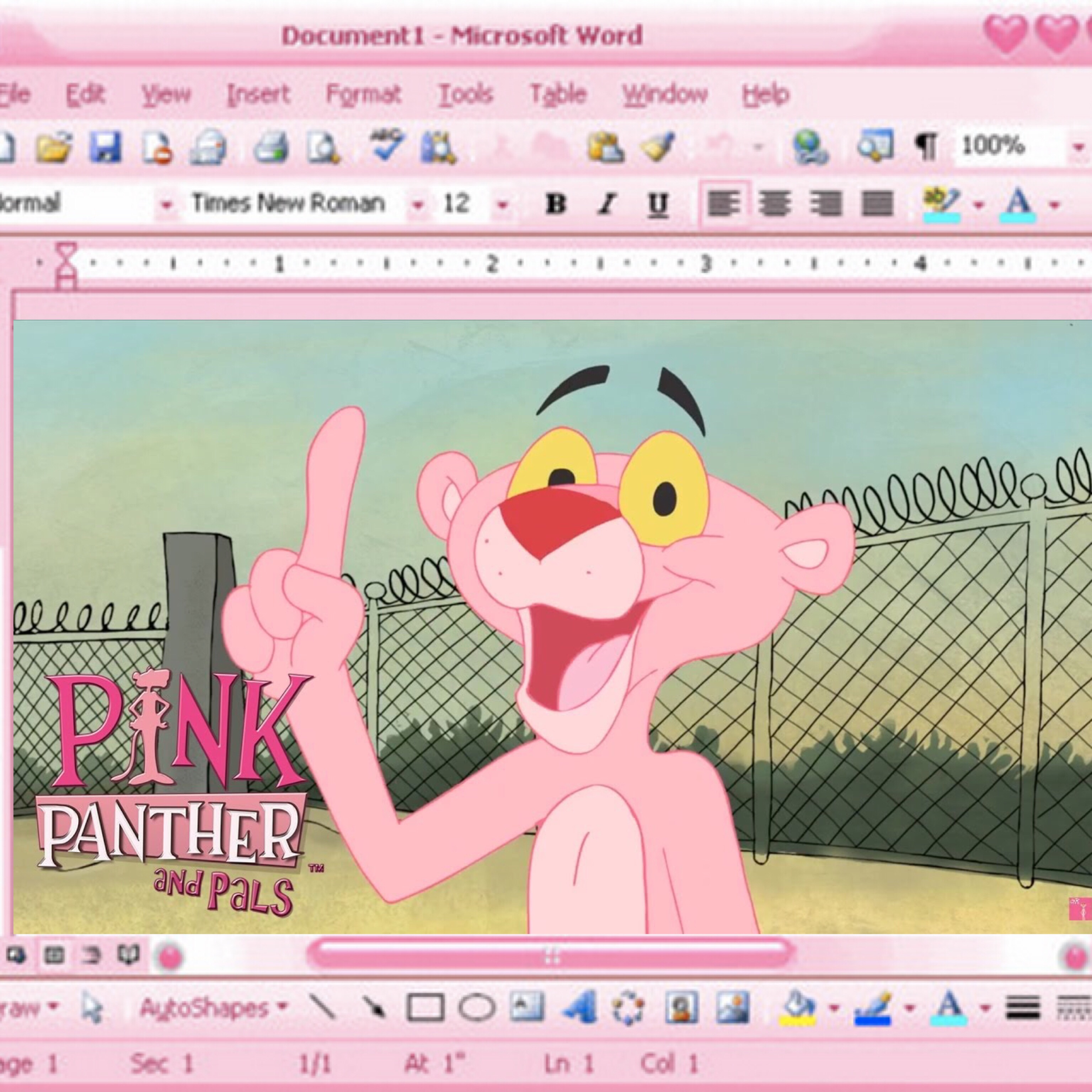The image size is (1092, 1092).
Task: Center align the text
Action: (x=775, y=203)
